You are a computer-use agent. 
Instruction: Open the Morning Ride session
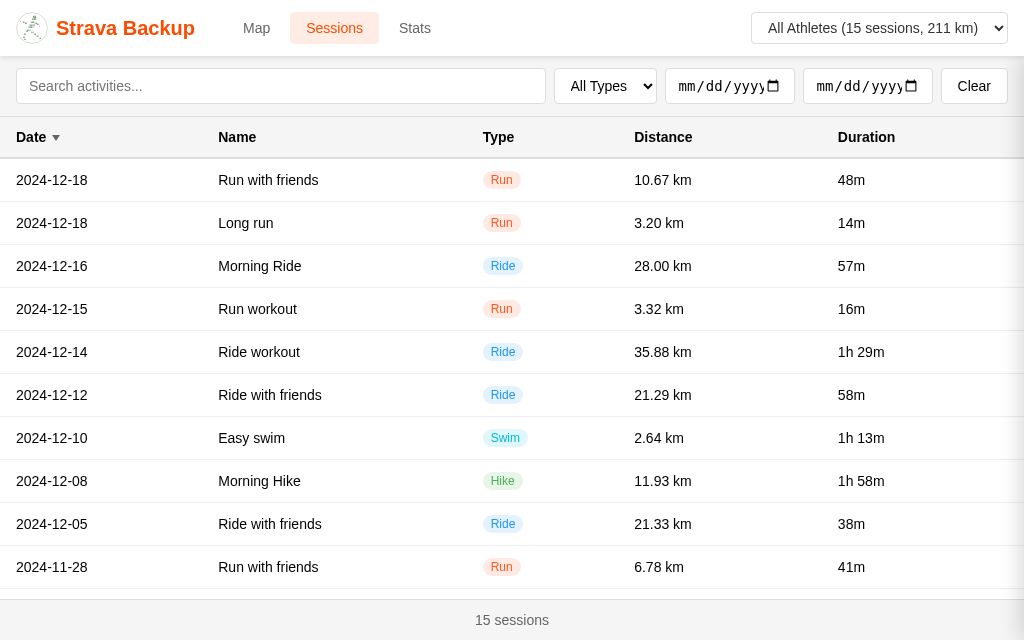tap(259, 266)
